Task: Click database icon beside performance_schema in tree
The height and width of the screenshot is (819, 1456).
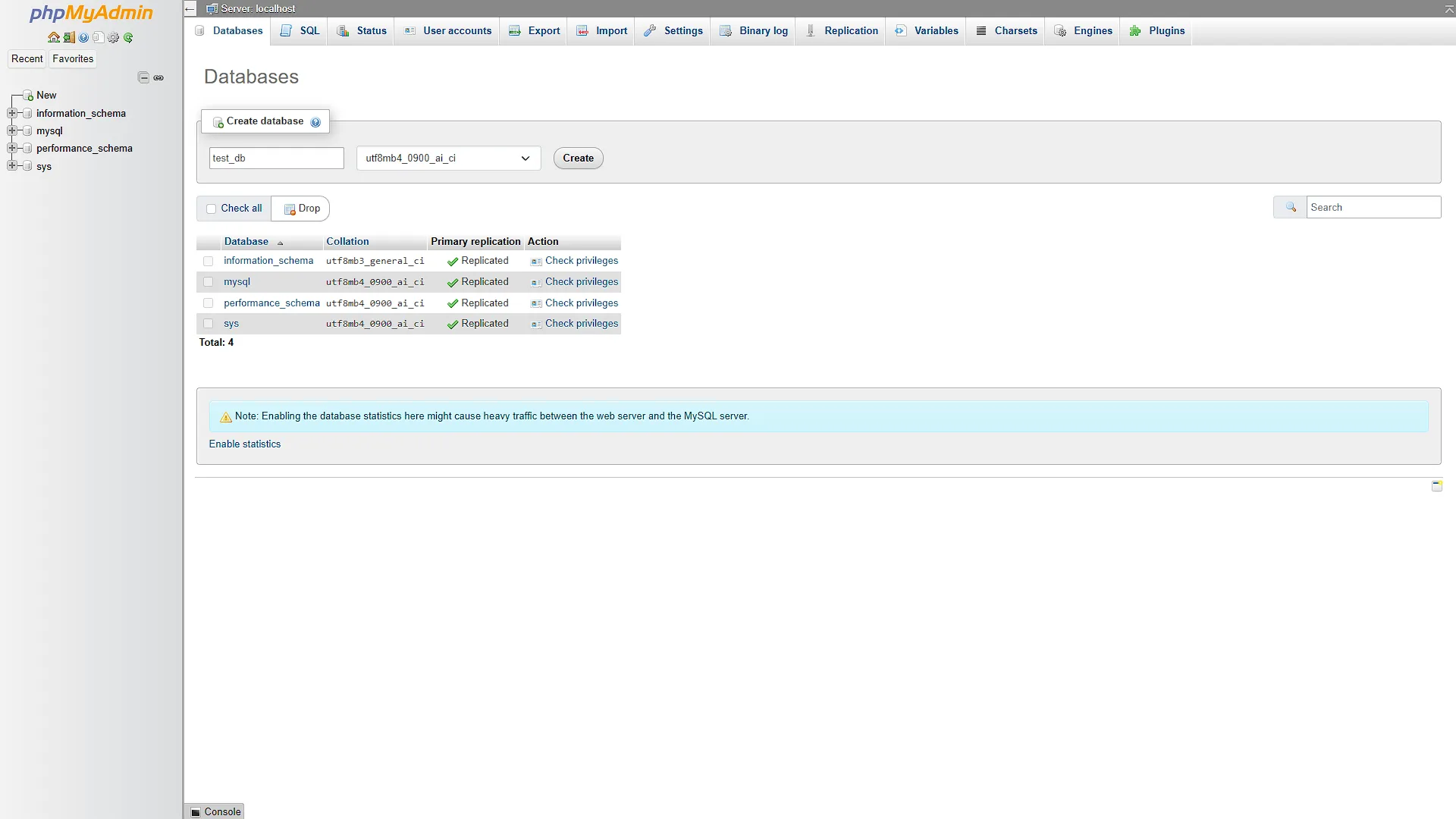Action: coord(28,148)
